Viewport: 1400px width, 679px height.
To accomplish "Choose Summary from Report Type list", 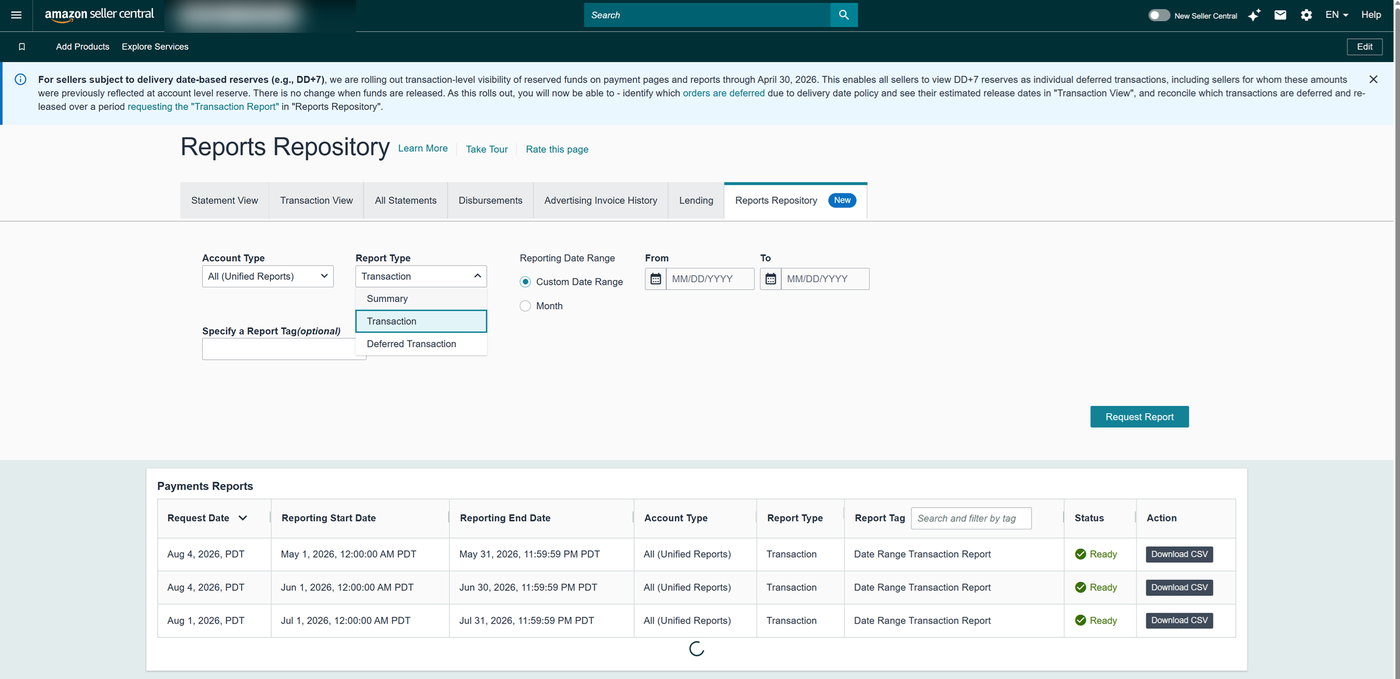I will click(421, 299).
